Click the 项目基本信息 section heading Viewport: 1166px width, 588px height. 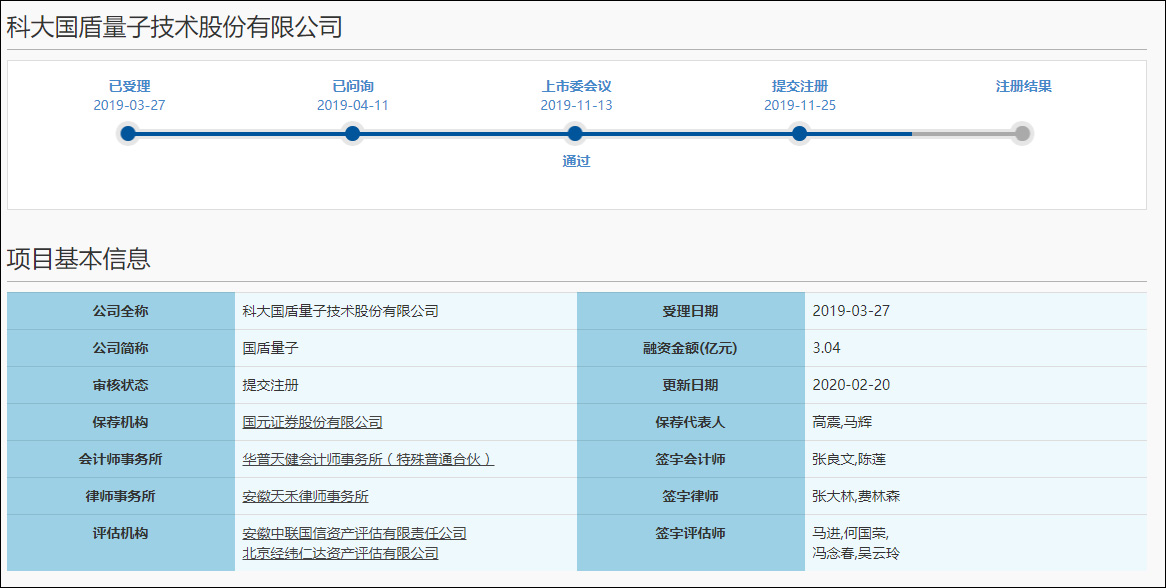pyautogui.click(x=79, y=260)
